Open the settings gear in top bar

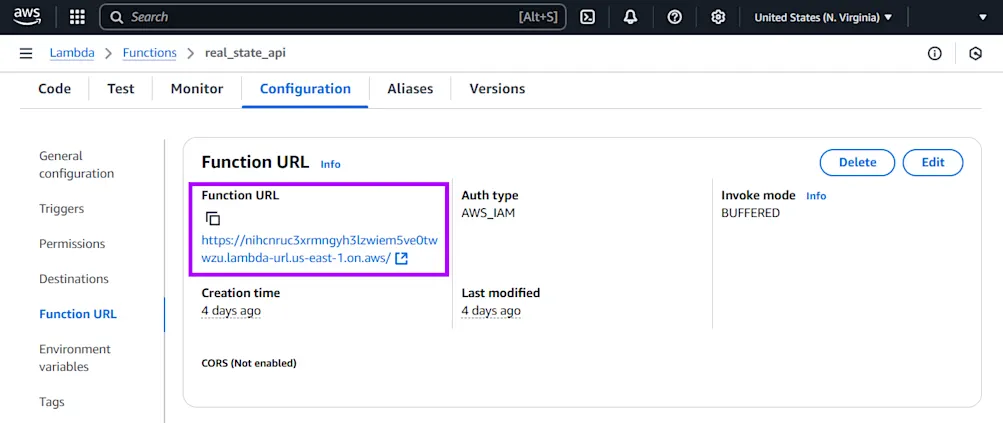(x=718, y=17)
